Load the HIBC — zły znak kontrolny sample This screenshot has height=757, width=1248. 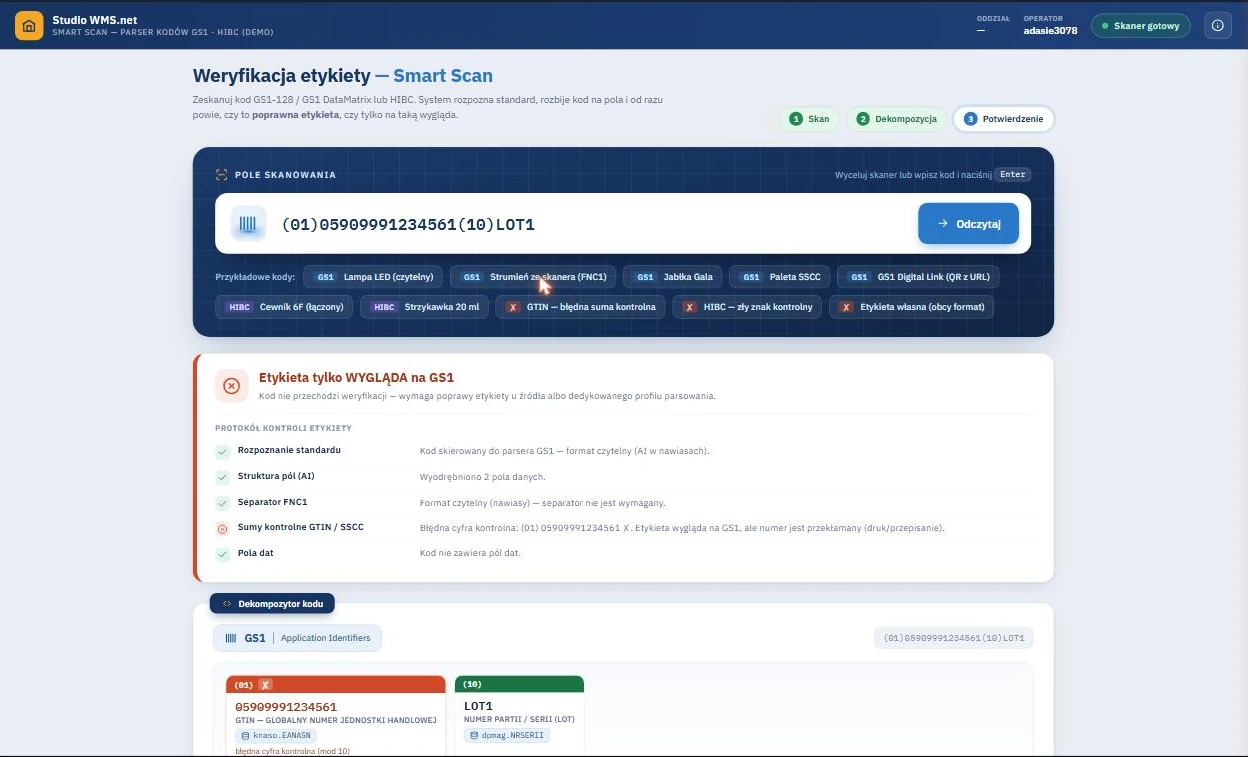click(x=747, y=307)
